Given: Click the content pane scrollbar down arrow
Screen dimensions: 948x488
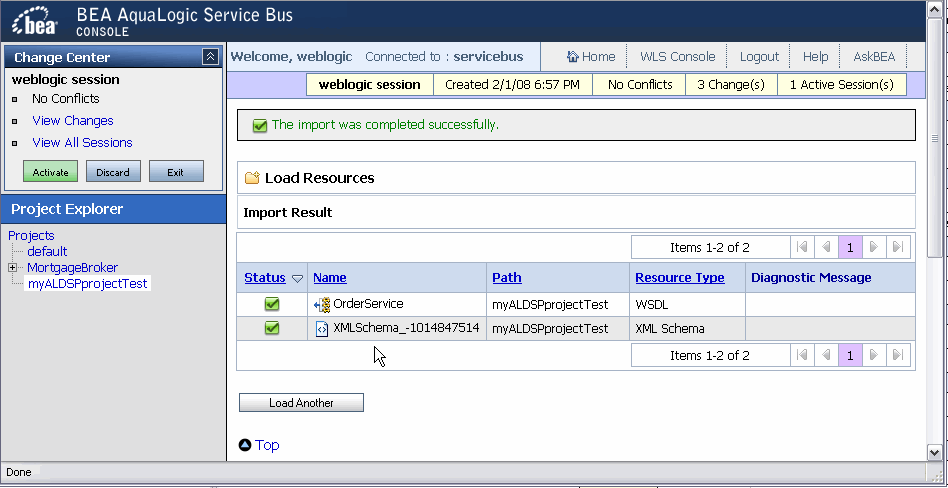Looking at the screenshot, I should [x=934, y=452].
